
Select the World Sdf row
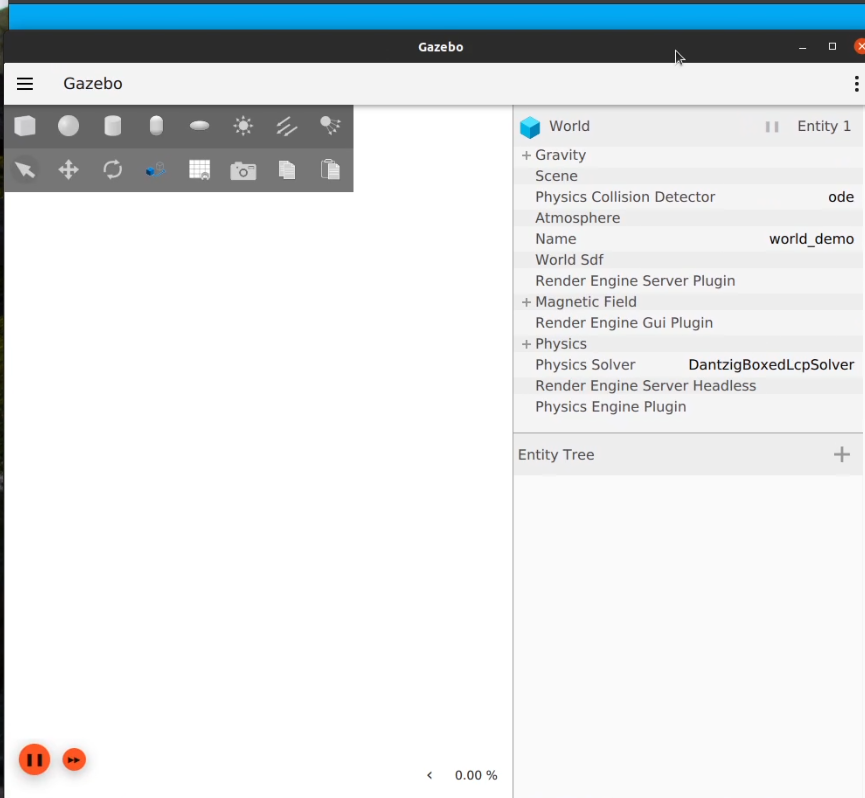688,260
